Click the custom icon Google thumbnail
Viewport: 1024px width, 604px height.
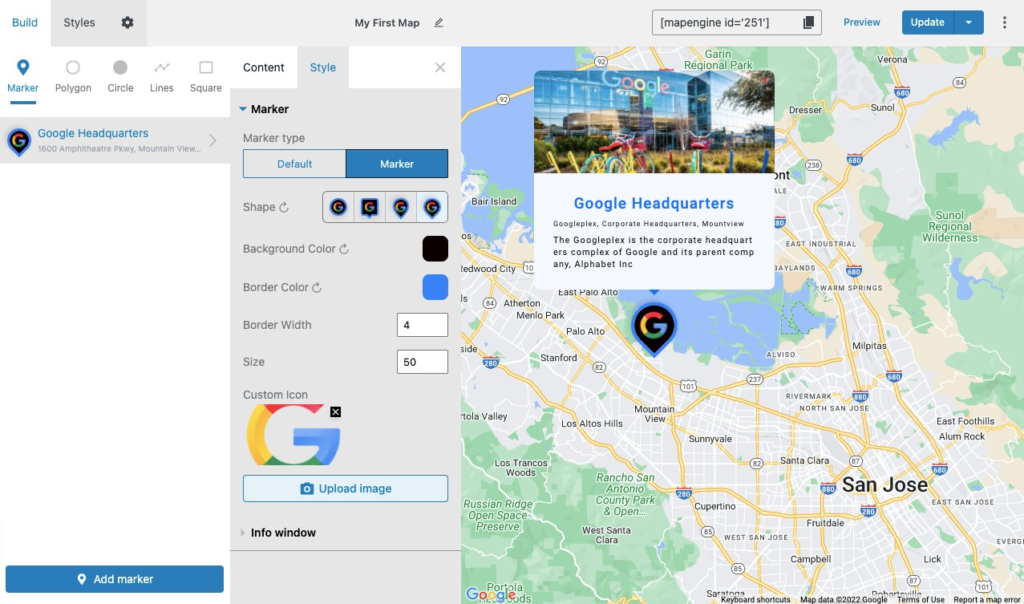click(x=293, y=434)
